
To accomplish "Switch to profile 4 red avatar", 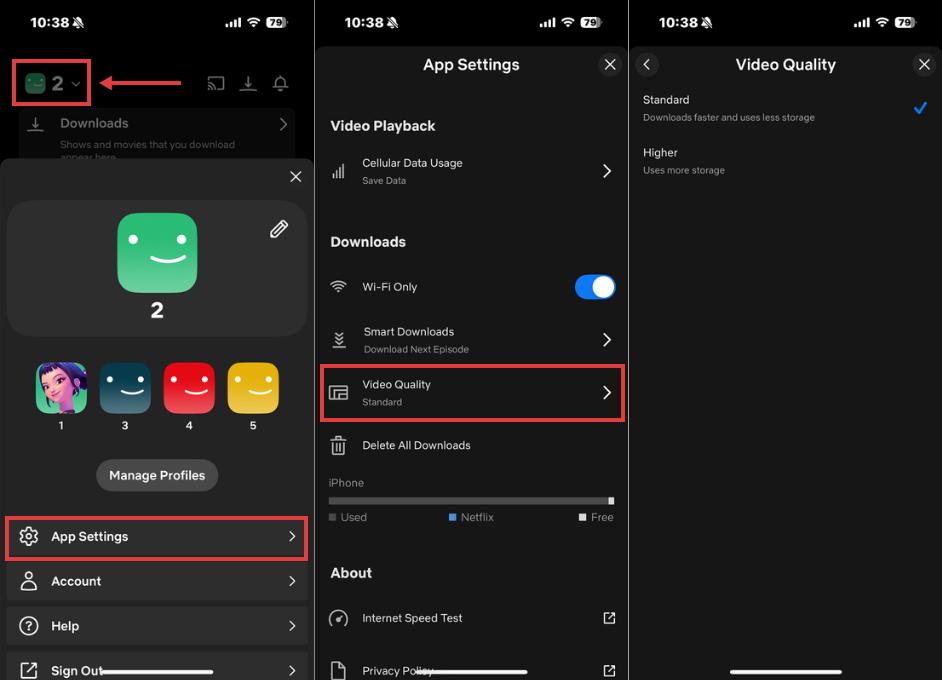I will (x=189, y=388).
